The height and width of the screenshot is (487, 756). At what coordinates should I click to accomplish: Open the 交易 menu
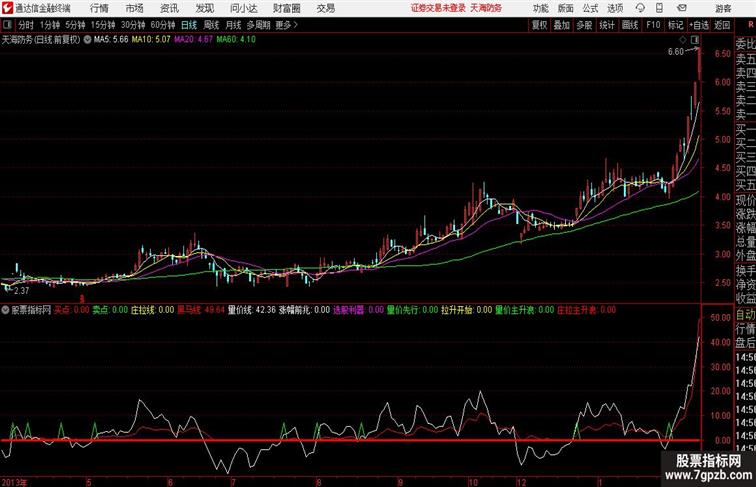point(325,8)
